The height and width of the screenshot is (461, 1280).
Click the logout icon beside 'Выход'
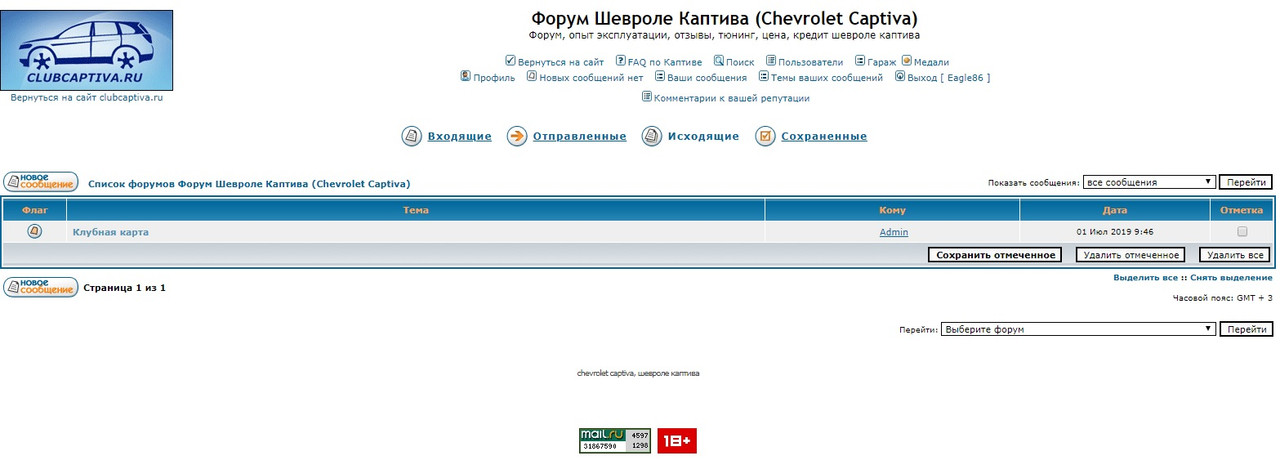900,75
